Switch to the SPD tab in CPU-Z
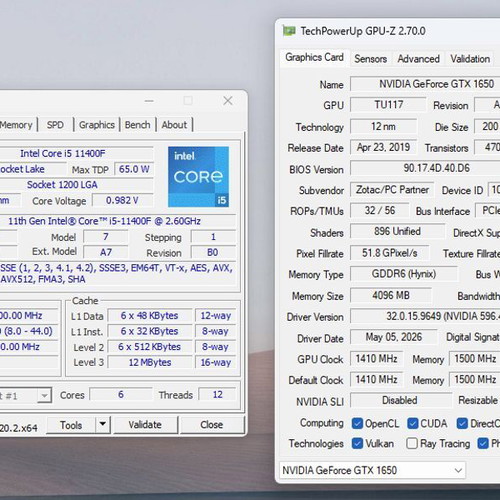 click(x=55, y=125)
